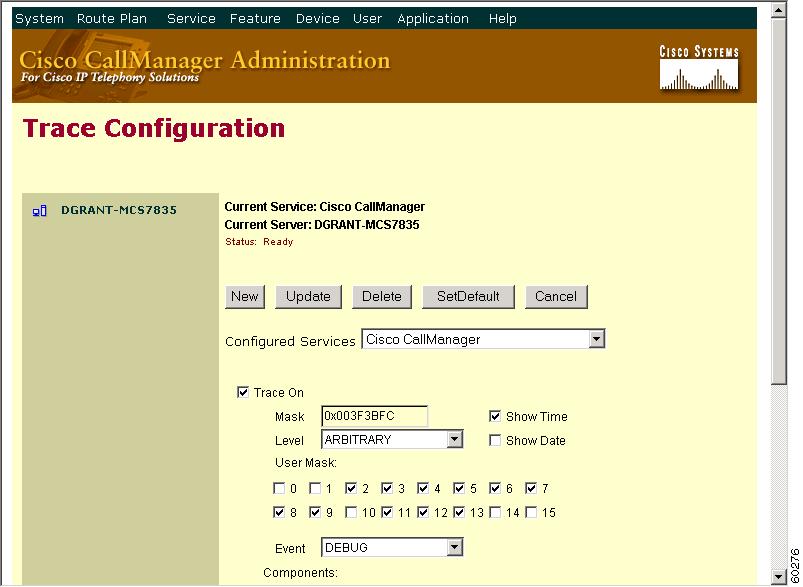Check User Mask bit 15

coord(531,512)
